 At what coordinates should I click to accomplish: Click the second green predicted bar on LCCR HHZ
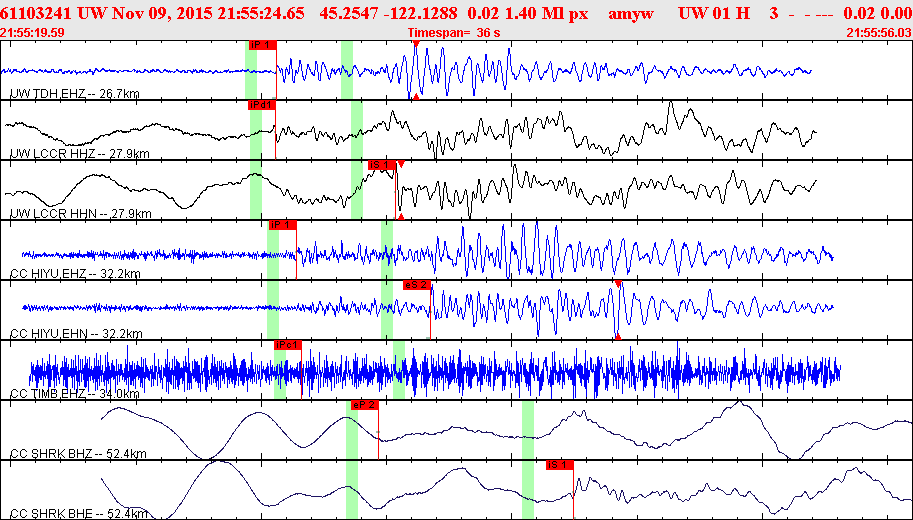pos(357,130)
